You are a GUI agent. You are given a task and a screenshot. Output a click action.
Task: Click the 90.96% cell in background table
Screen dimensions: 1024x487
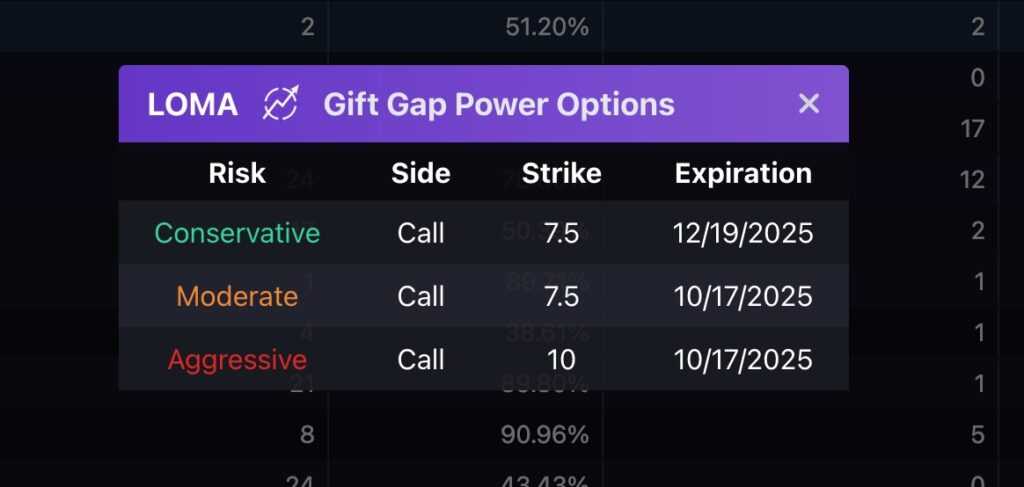click(x=545, y=435)
